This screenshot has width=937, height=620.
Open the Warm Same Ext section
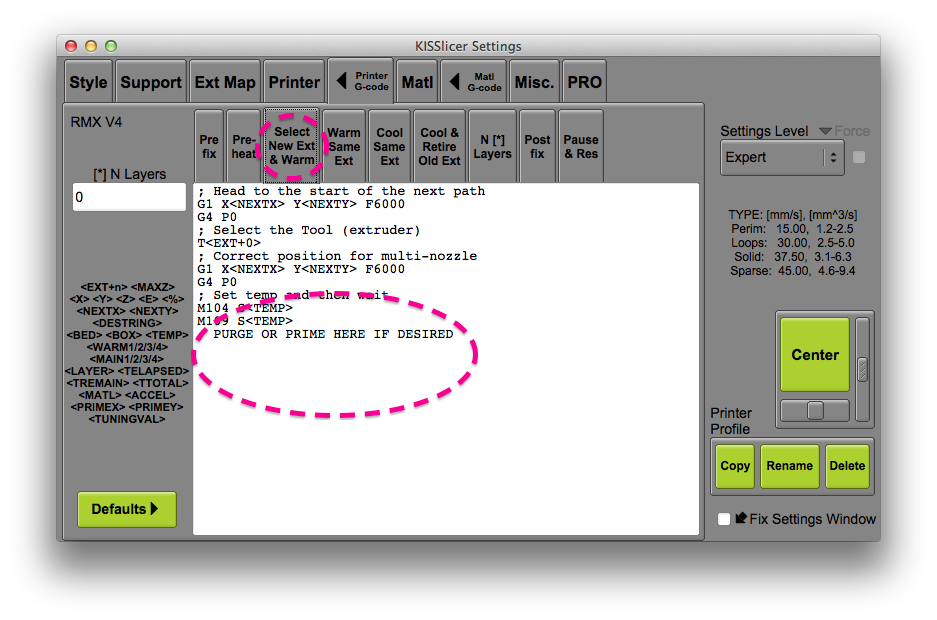coord(344,146)
